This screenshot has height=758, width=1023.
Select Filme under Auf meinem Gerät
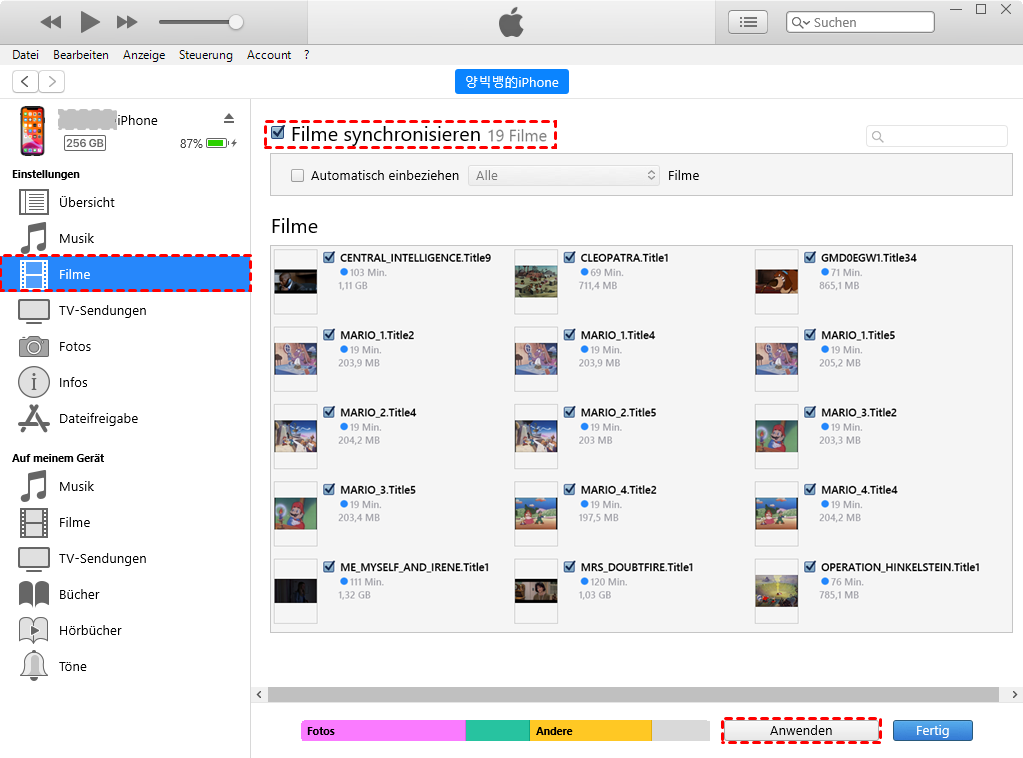[x=125, y=523]
